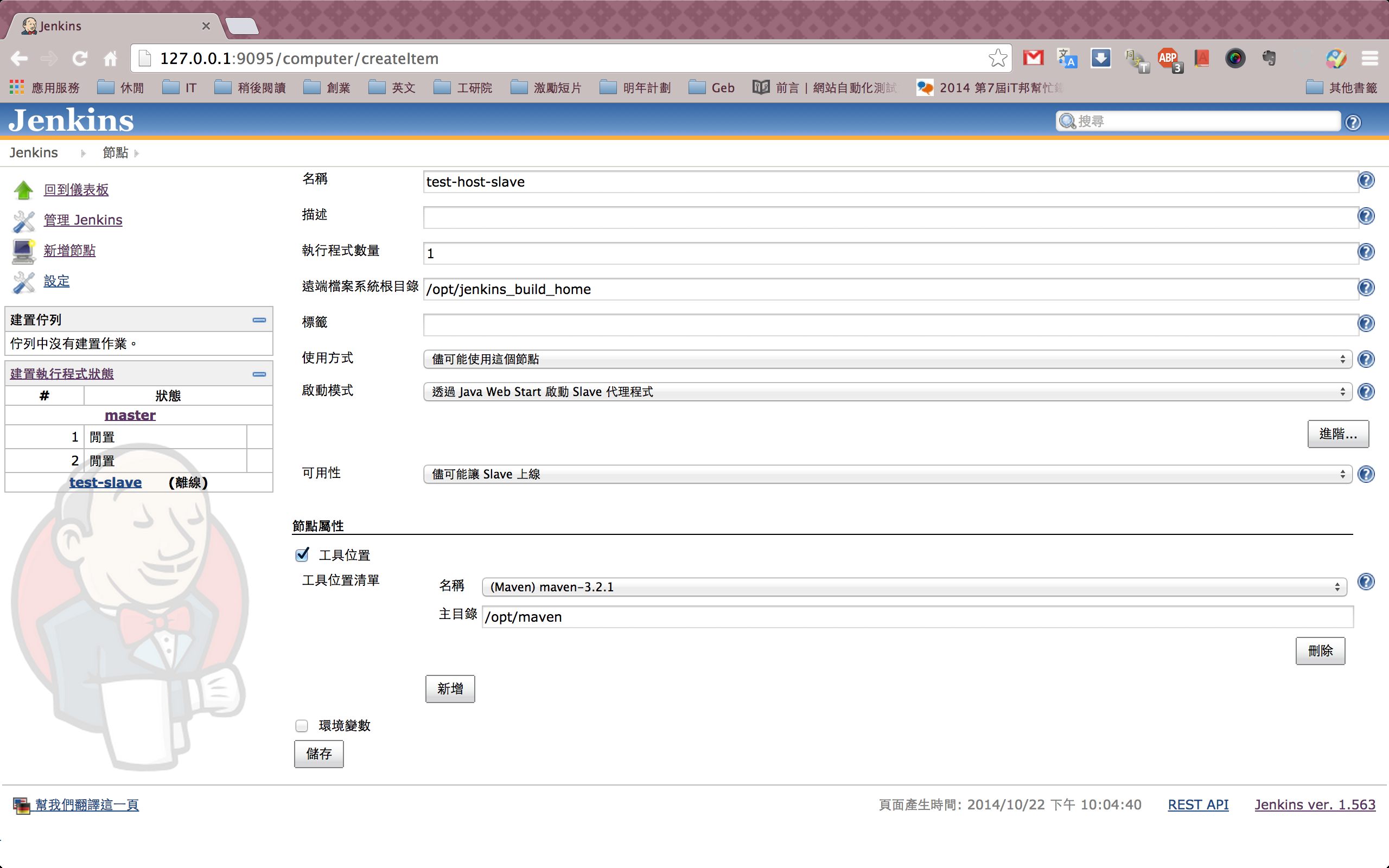
Task: Open help for 遠端檔案系統根目錄 field
Action: point(1366,288)
